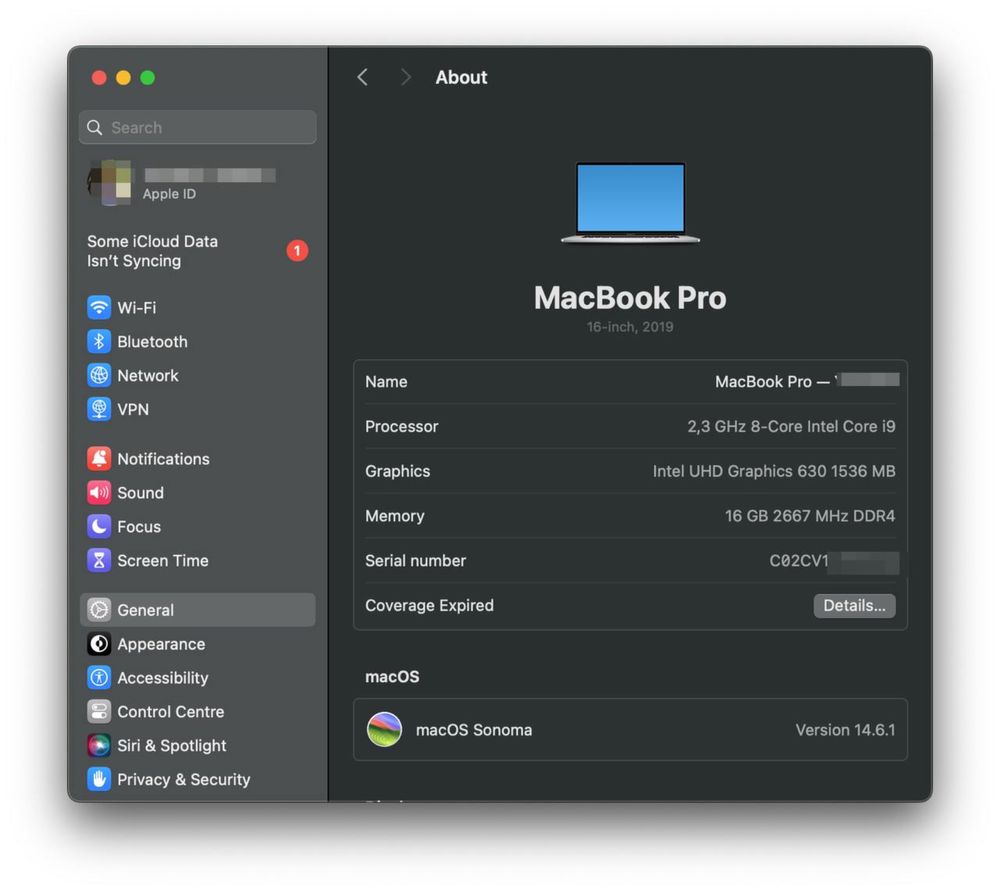Open the Apple ID account row
The height and width of the screenshot is (892, 1000).
point(198,183)
